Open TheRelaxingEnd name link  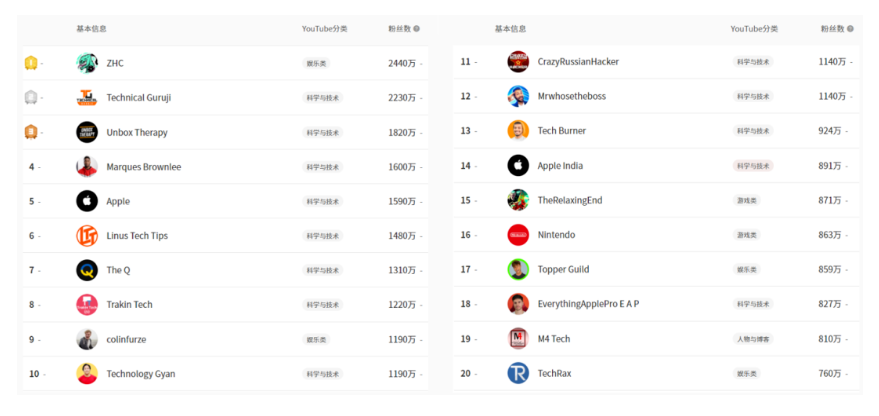tap(570, 200)
